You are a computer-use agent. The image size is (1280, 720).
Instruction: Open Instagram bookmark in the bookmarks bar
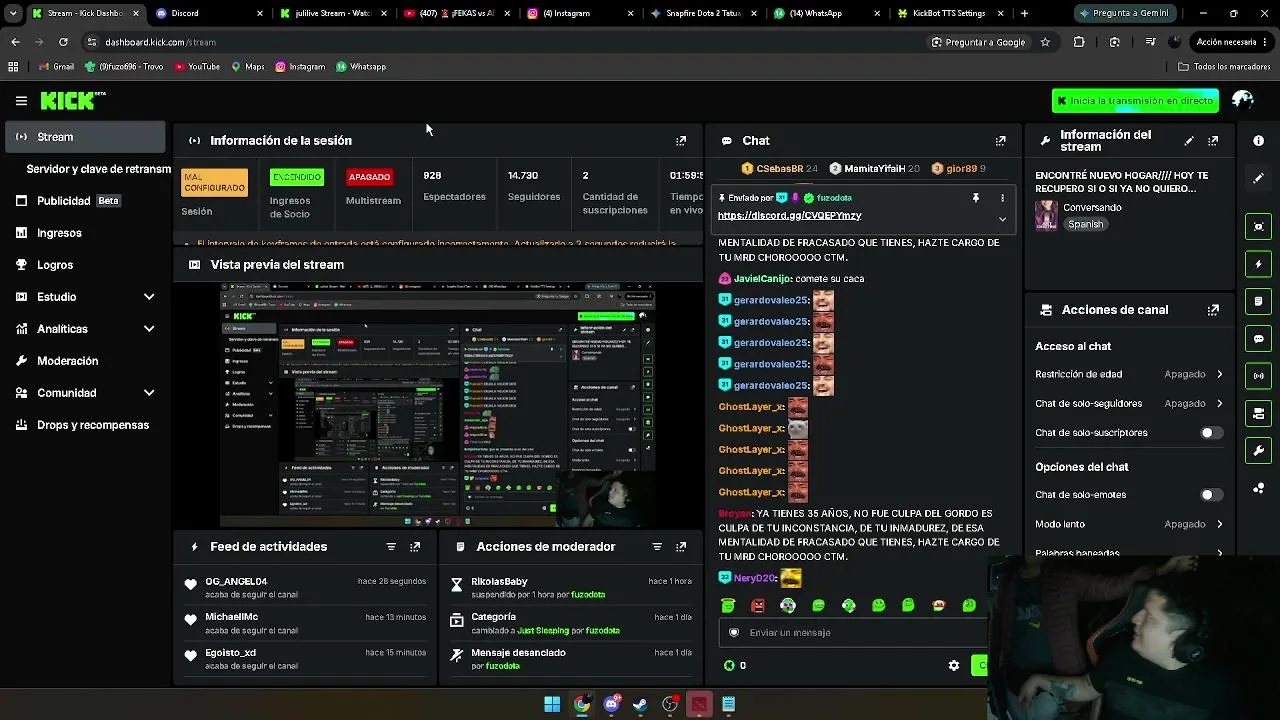click(x=299, y=67)
